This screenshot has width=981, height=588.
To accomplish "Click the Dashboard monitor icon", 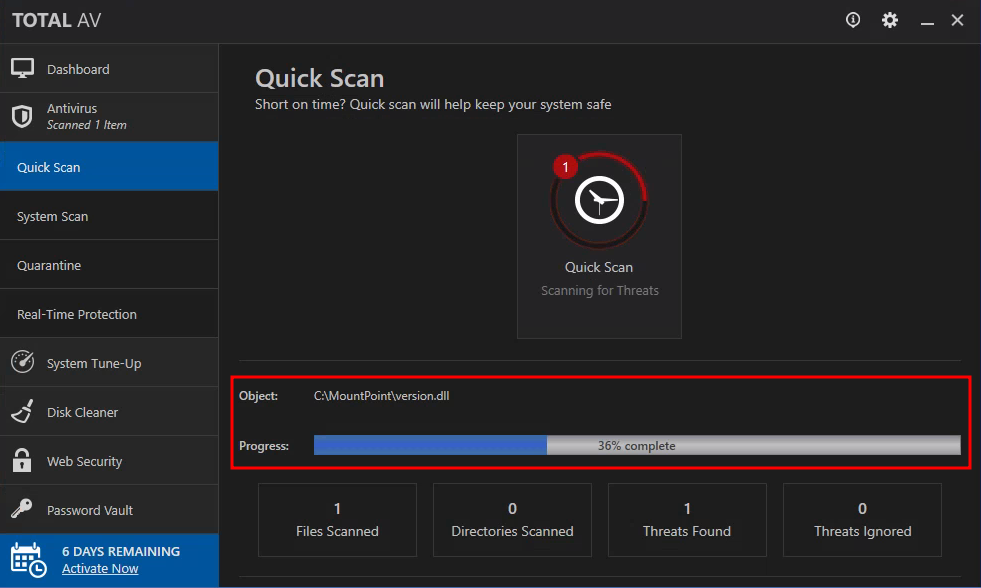I will pyautogui.click(x=23, y=68).
